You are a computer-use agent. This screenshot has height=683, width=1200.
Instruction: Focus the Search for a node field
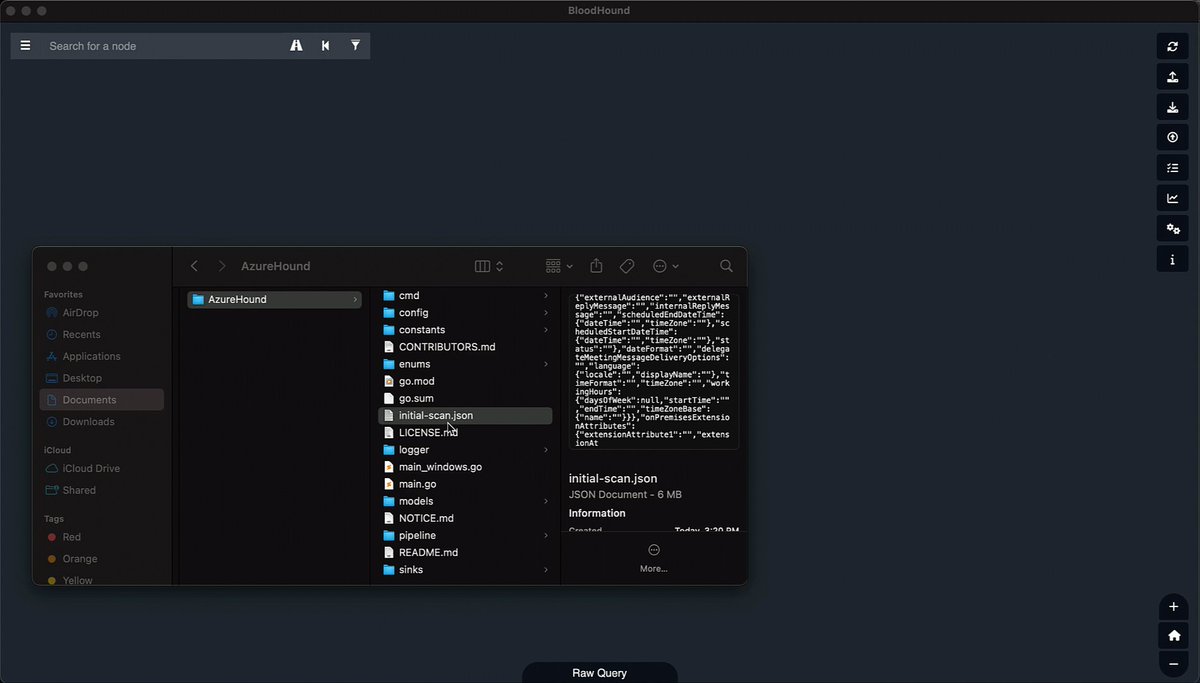point(160,46)
